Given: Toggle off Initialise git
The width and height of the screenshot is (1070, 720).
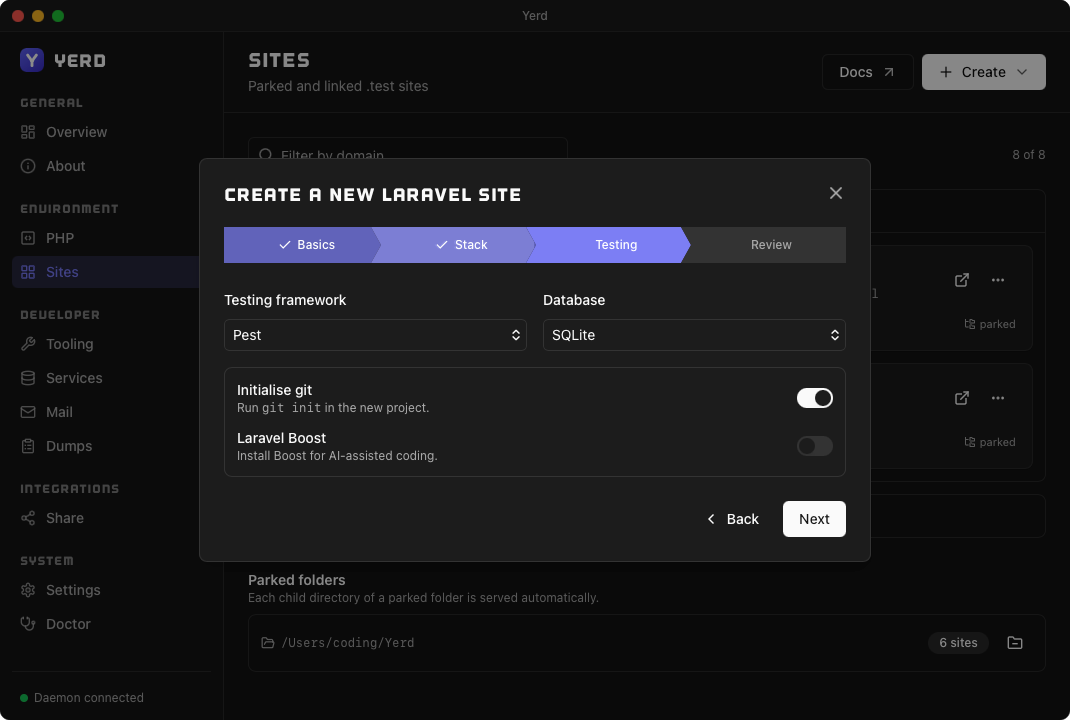Looking at the screenshot, I should (x=815, y=398).
